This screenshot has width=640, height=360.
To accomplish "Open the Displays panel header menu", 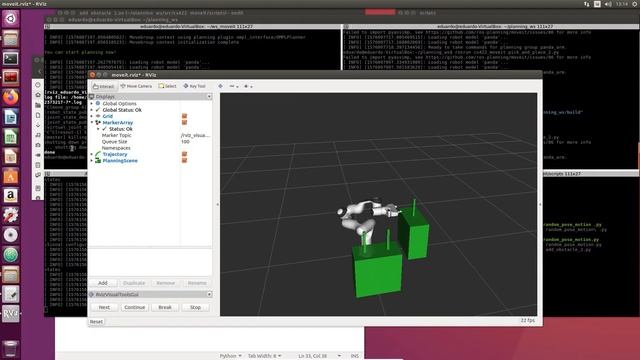I will [209, 97].
